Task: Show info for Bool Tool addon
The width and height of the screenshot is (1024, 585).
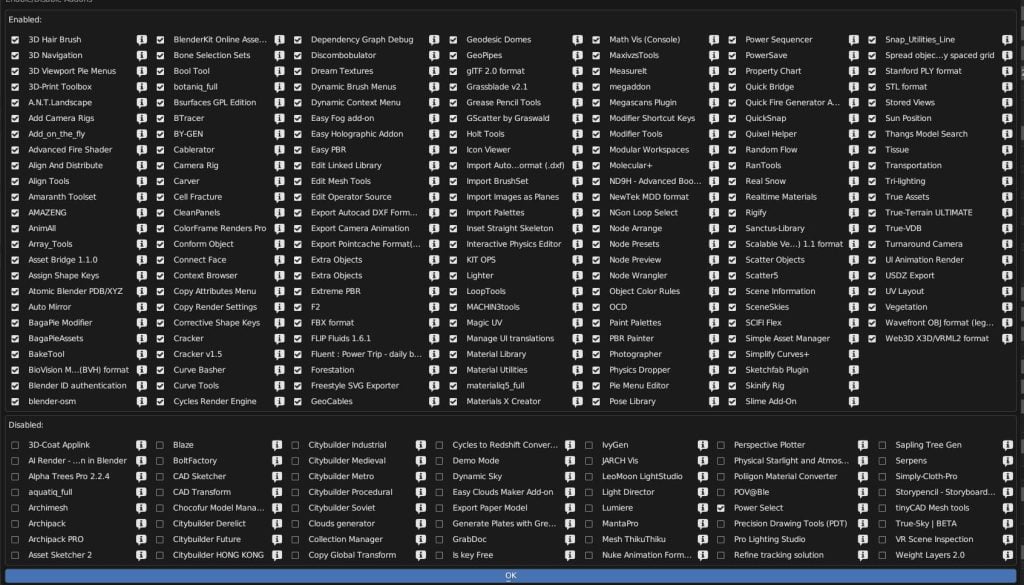Action: [280, 71]
